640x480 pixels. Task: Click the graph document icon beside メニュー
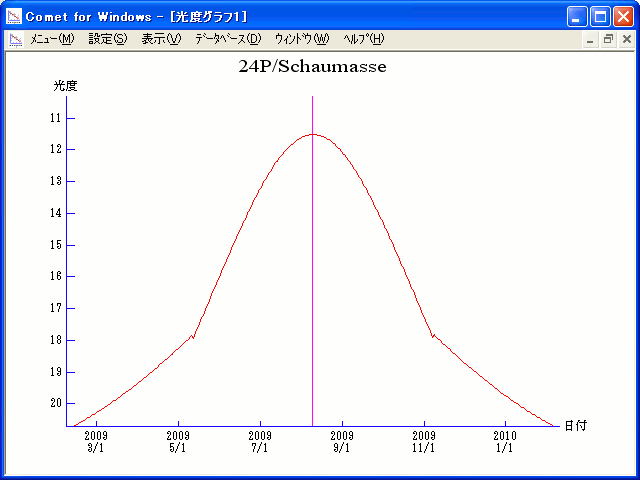(15, 39)
